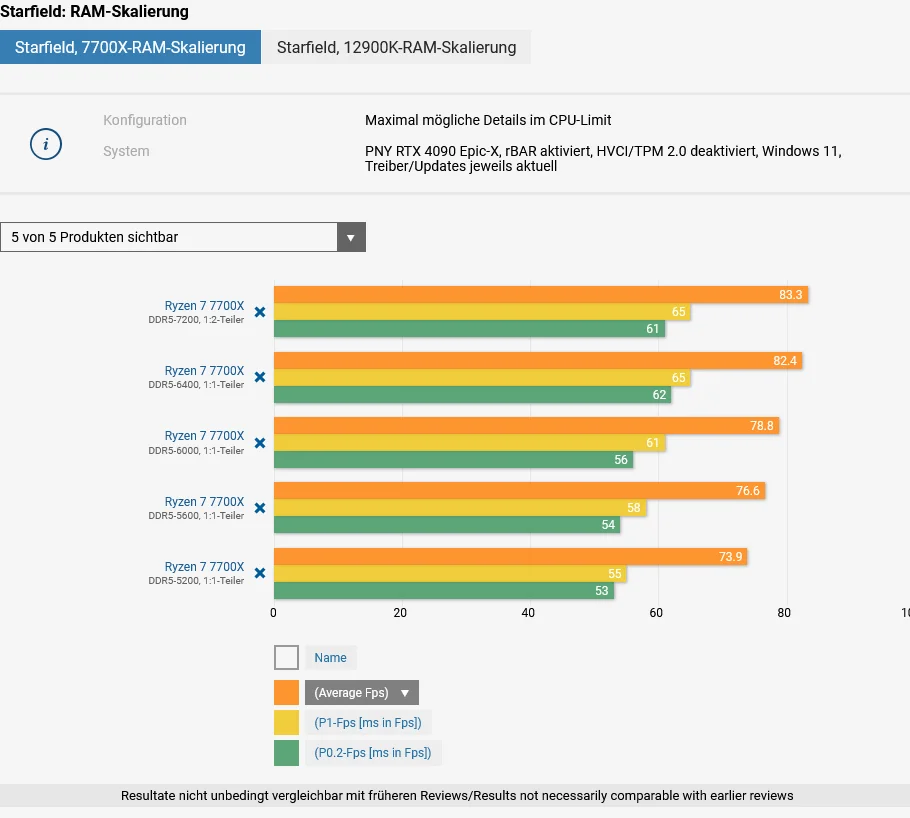Click the green 53 fps bar

pyautogui.click(x=444, y=590)
